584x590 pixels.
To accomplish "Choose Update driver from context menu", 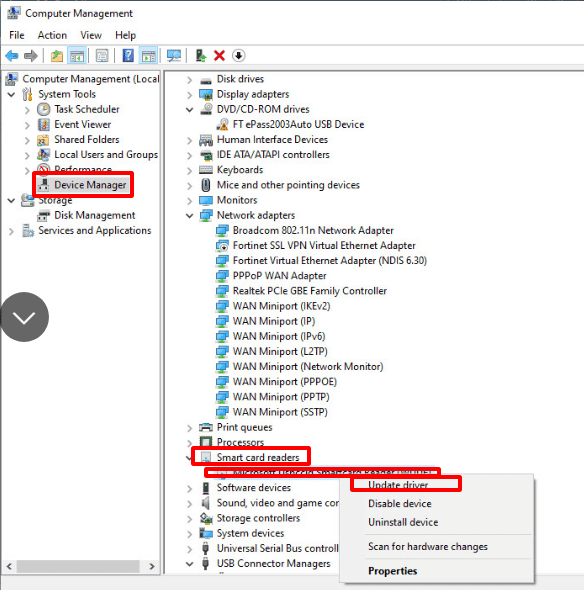I will coord(398,485).
